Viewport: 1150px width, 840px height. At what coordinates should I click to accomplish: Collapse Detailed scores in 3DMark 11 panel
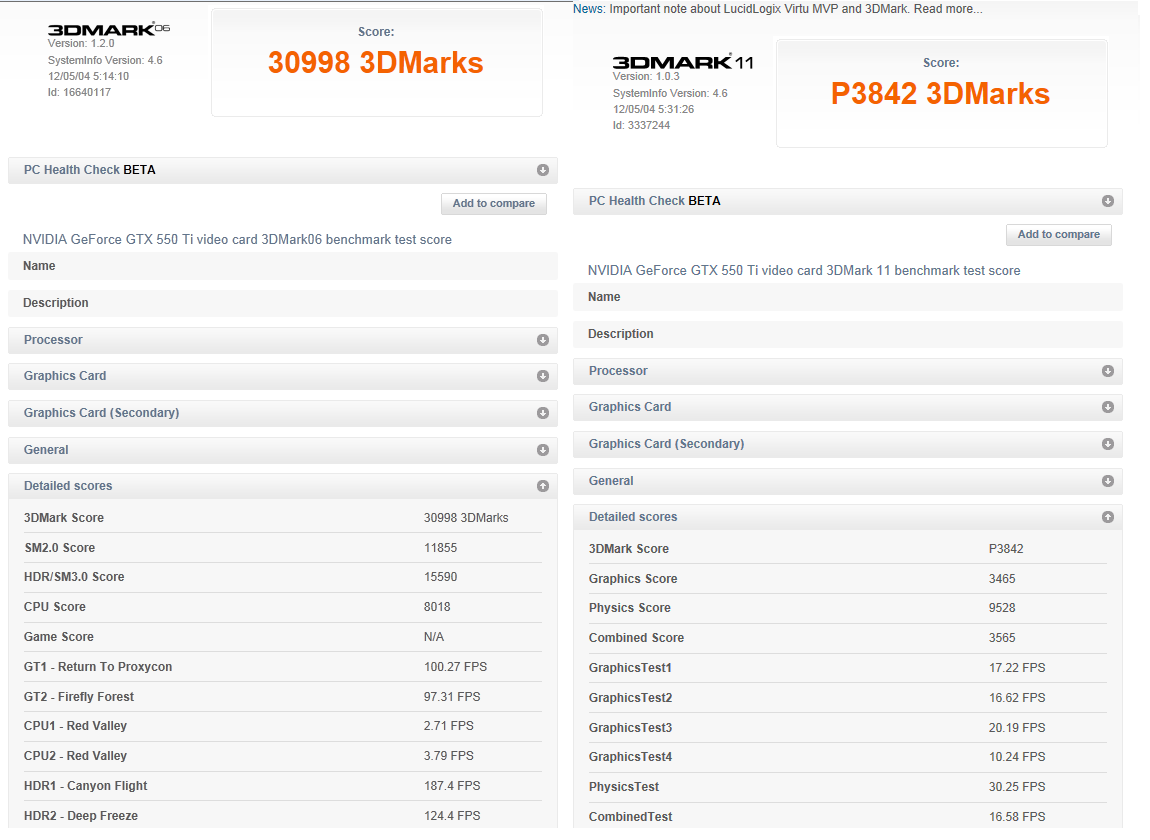(1107, 517)
